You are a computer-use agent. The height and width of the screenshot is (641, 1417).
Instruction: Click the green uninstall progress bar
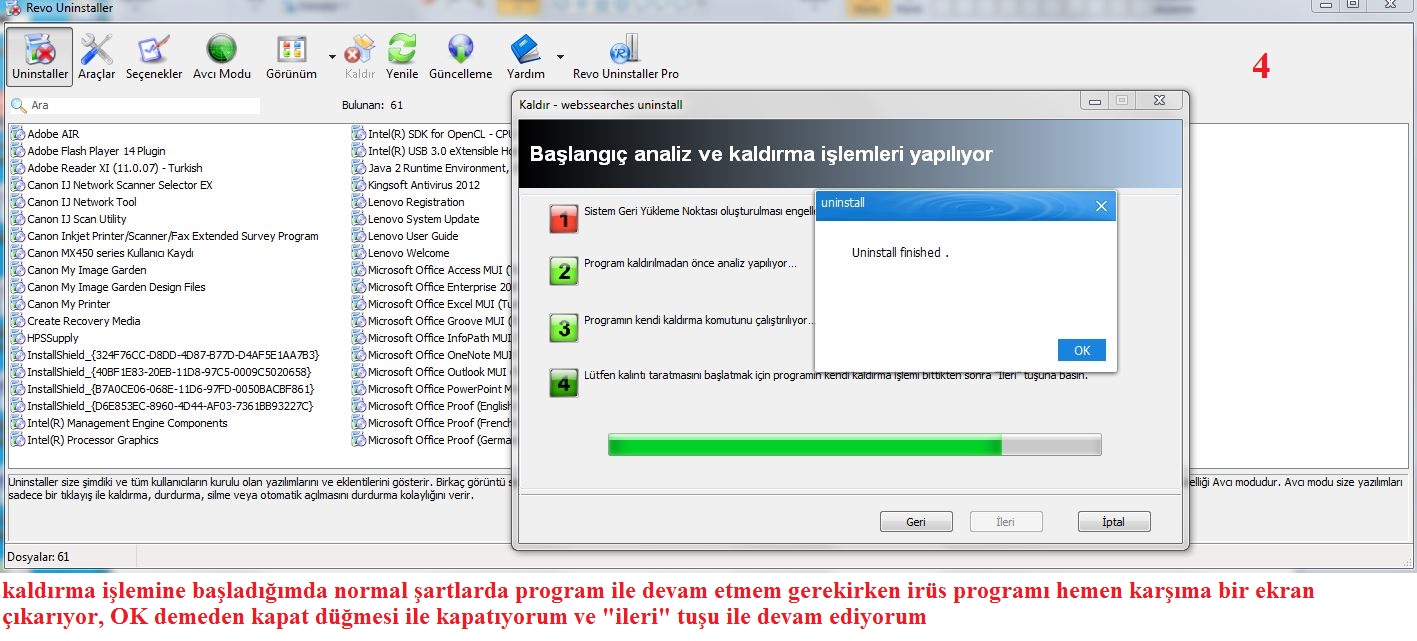(x=854, y=445)
